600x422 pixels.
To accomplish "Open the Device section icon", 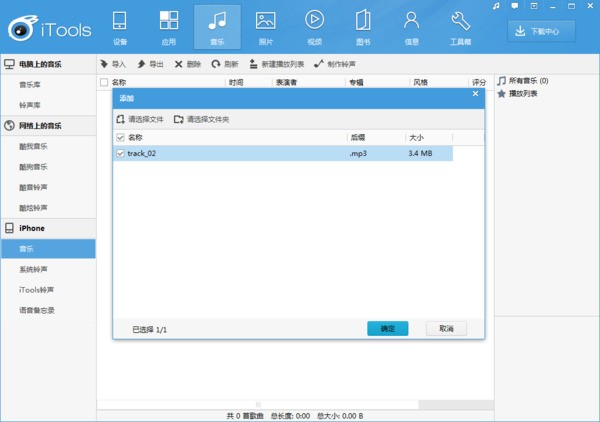I will (x=119, y=21).
